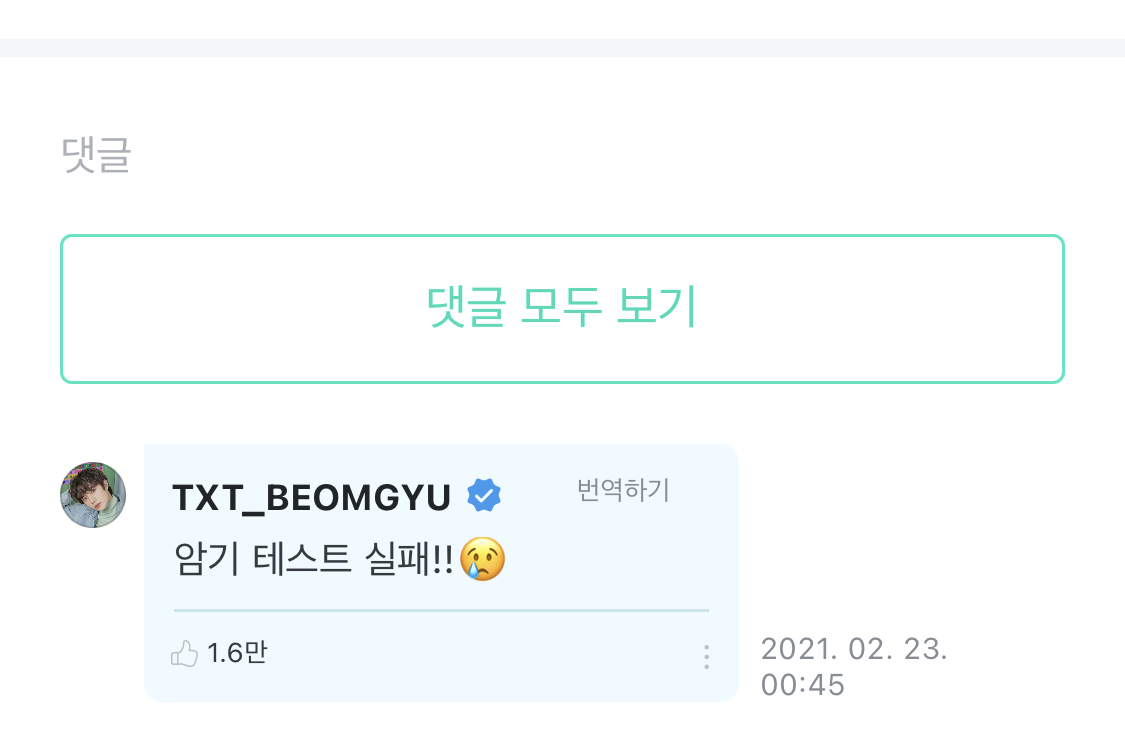The image size is (1125, 735).
Task: Open the TXT_BEOMGYU username
Action: tap(311, 497)
